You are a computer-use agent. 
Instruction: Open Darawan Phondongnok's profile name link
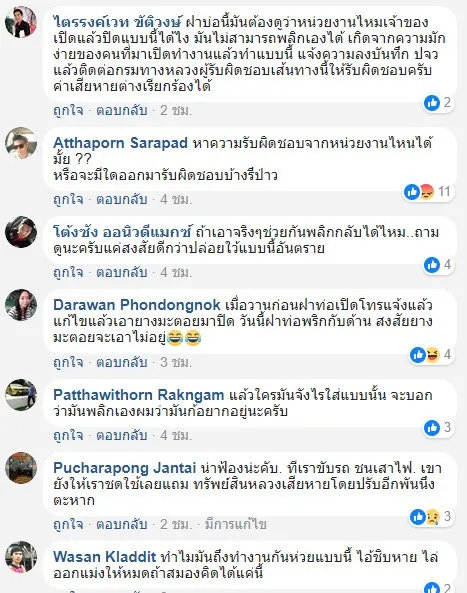click(137, 305)
